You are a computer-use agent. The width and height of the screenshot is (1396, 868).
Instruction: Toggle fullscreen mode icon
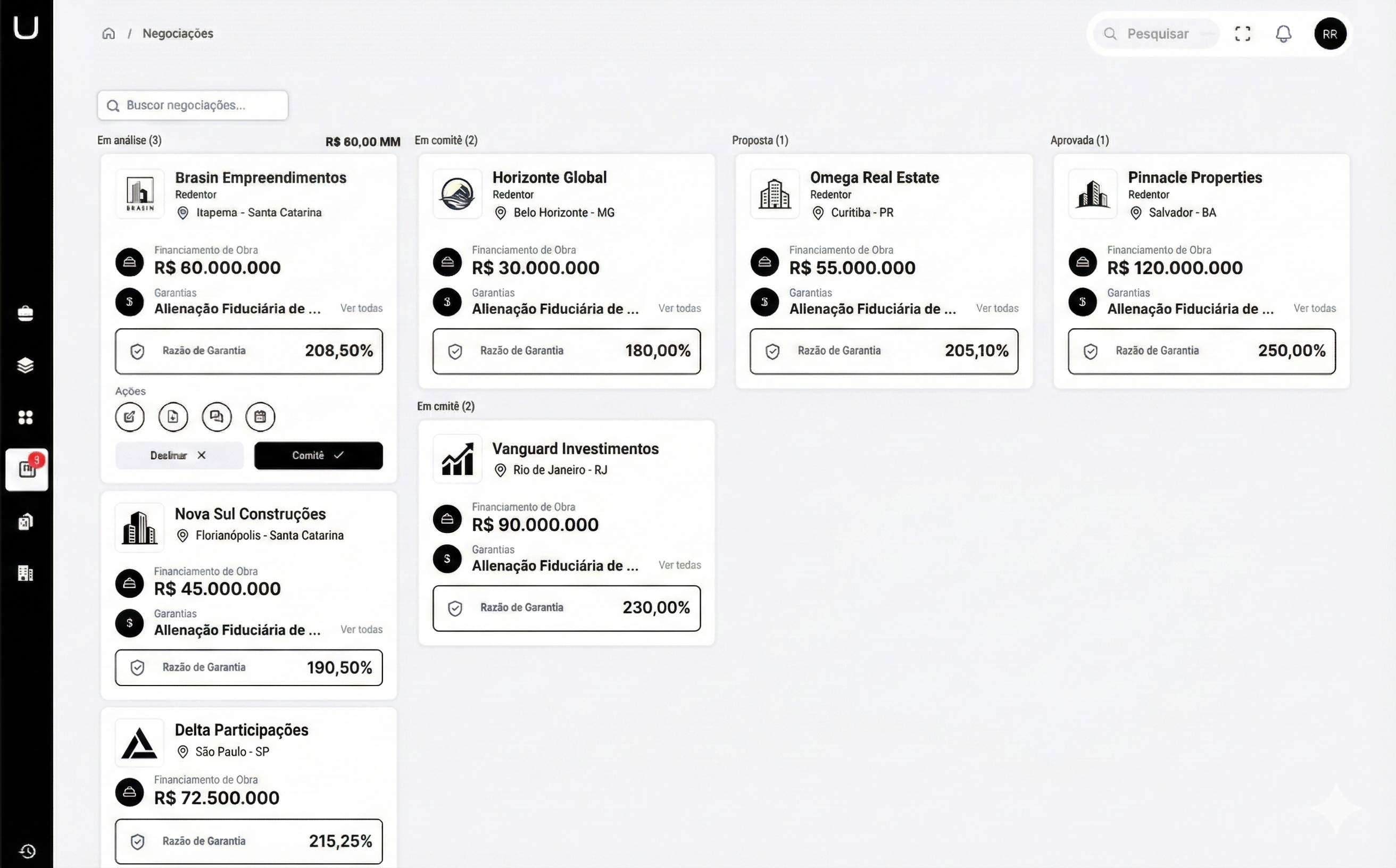1243,34
